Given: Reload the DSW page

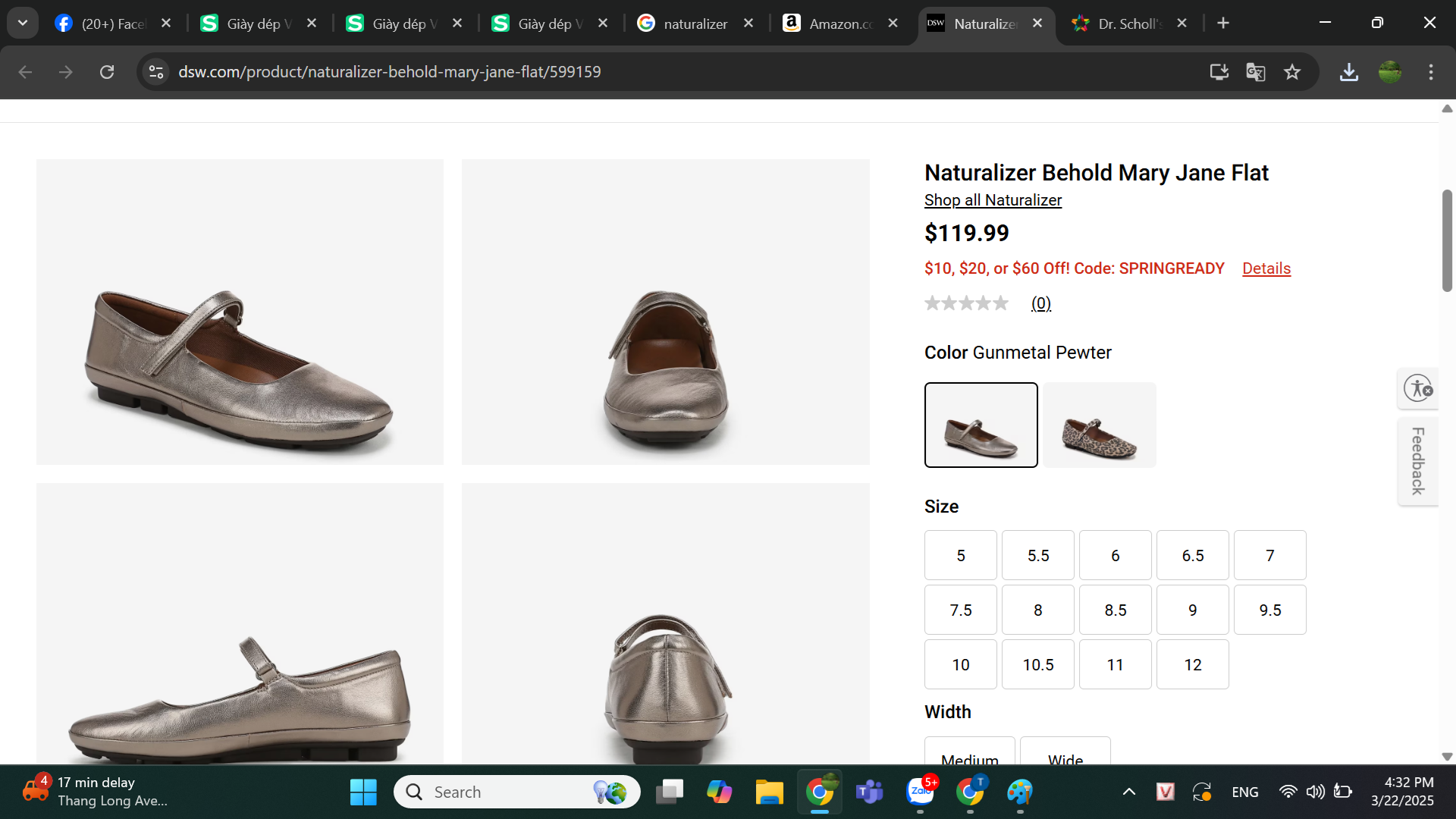Looking at the screenshot, I should (107, 72).
